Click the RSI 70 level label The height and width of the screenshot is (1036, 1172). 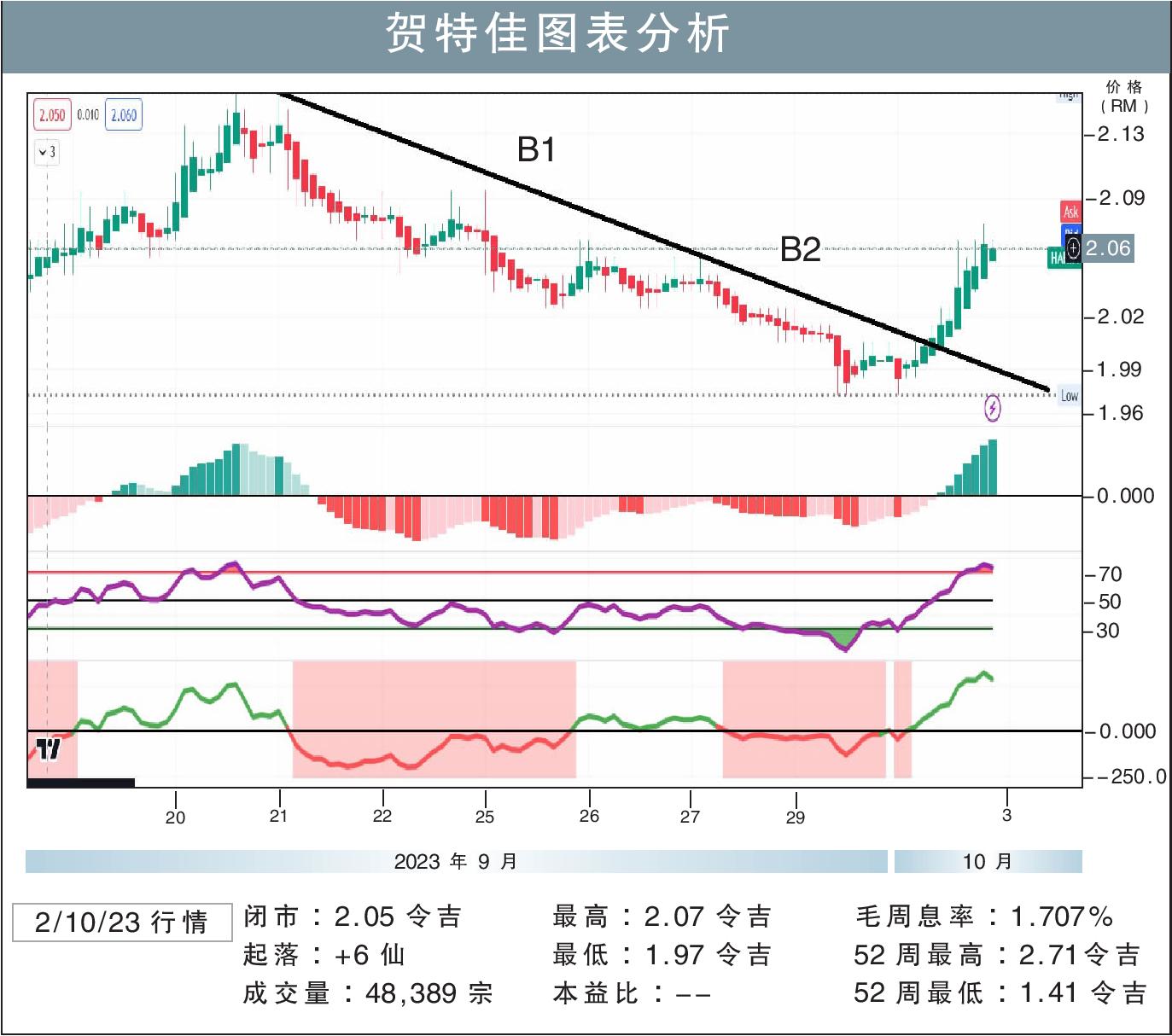coord(1110,574)
